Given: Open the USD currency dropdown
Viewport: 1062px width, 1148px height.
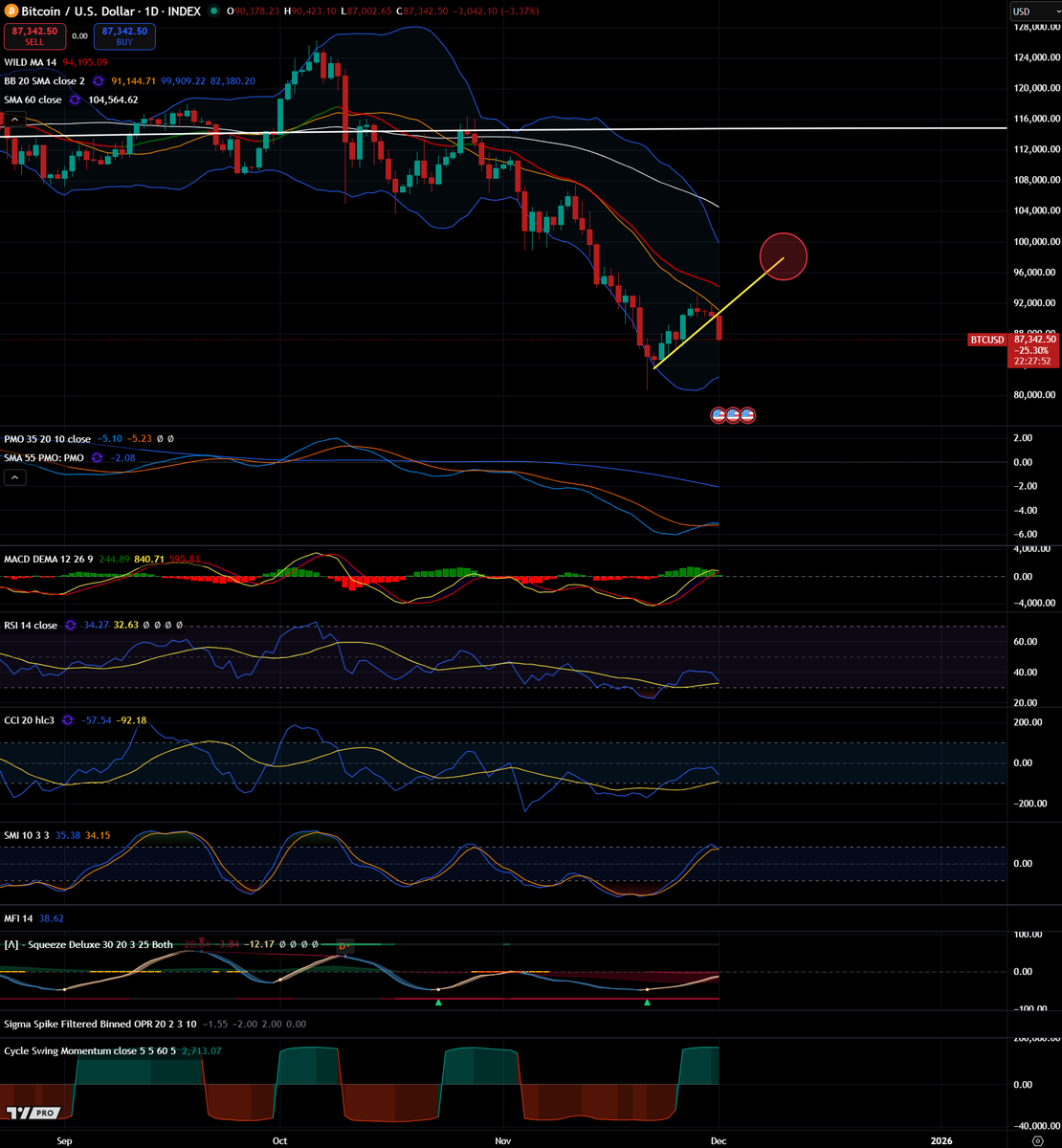Looking at the screenshot, I should coord(1033,11).
